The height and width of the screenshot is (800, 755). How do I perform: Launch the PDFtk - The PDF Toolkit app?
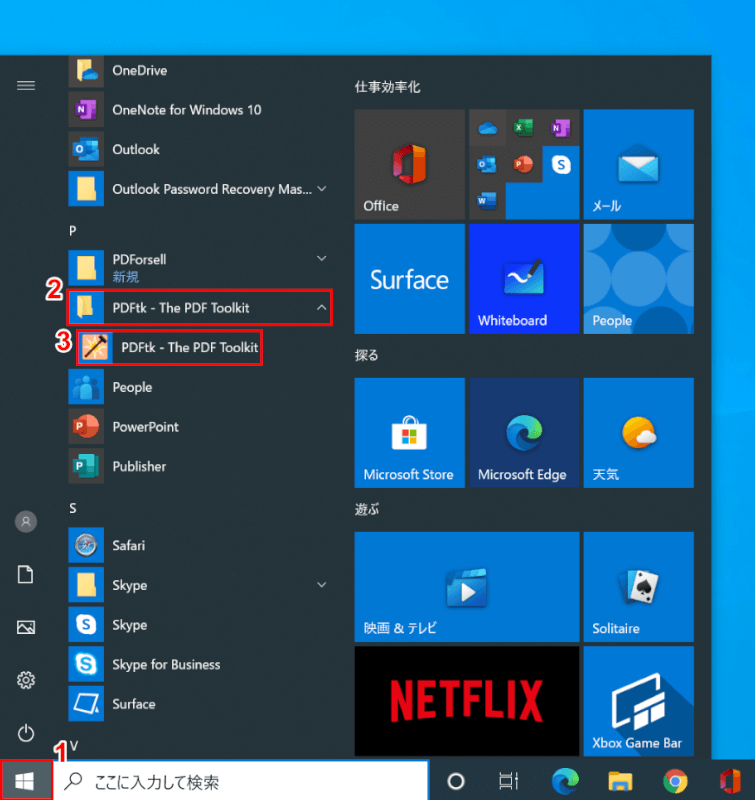click(169, 347)
